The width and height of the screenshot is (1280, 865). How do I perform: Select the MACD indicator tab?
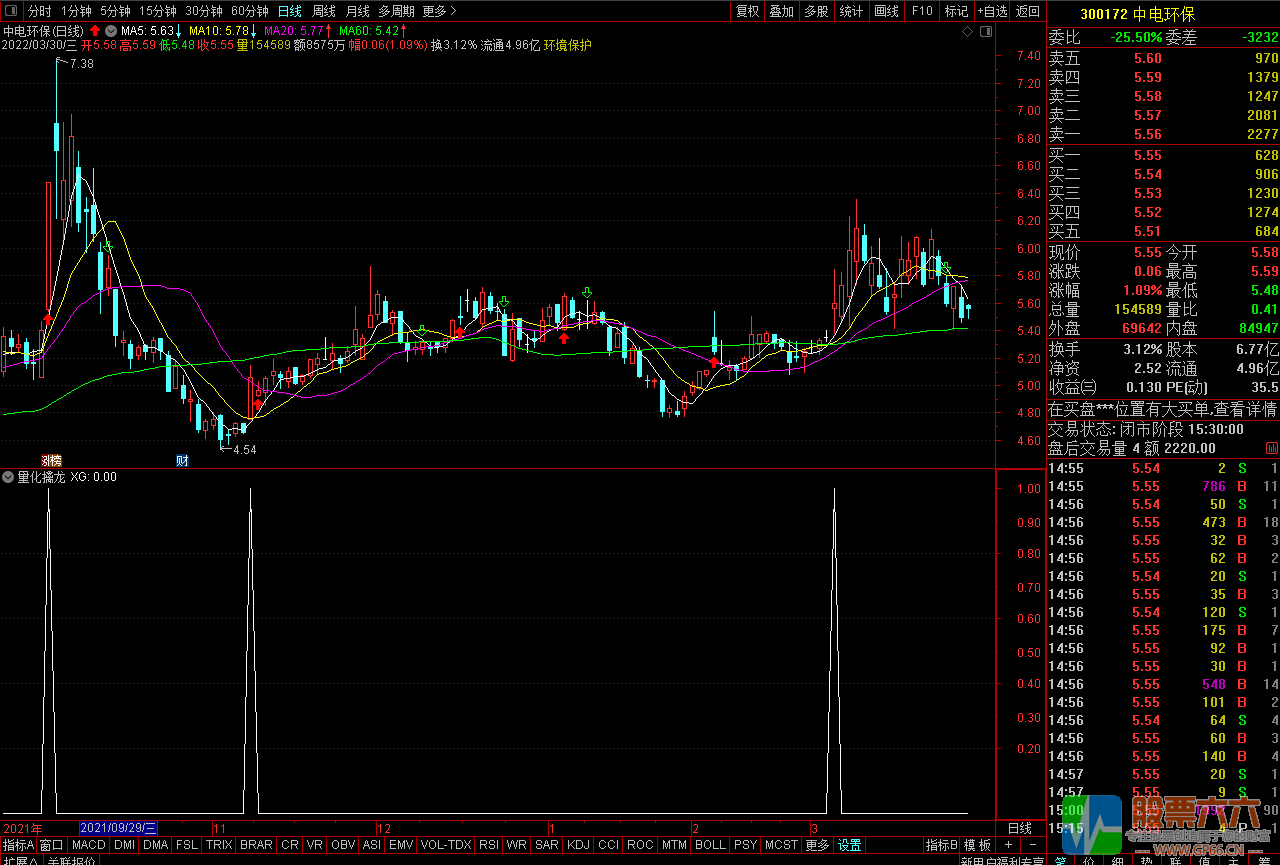pyautogui.click(x=89, y=845)
